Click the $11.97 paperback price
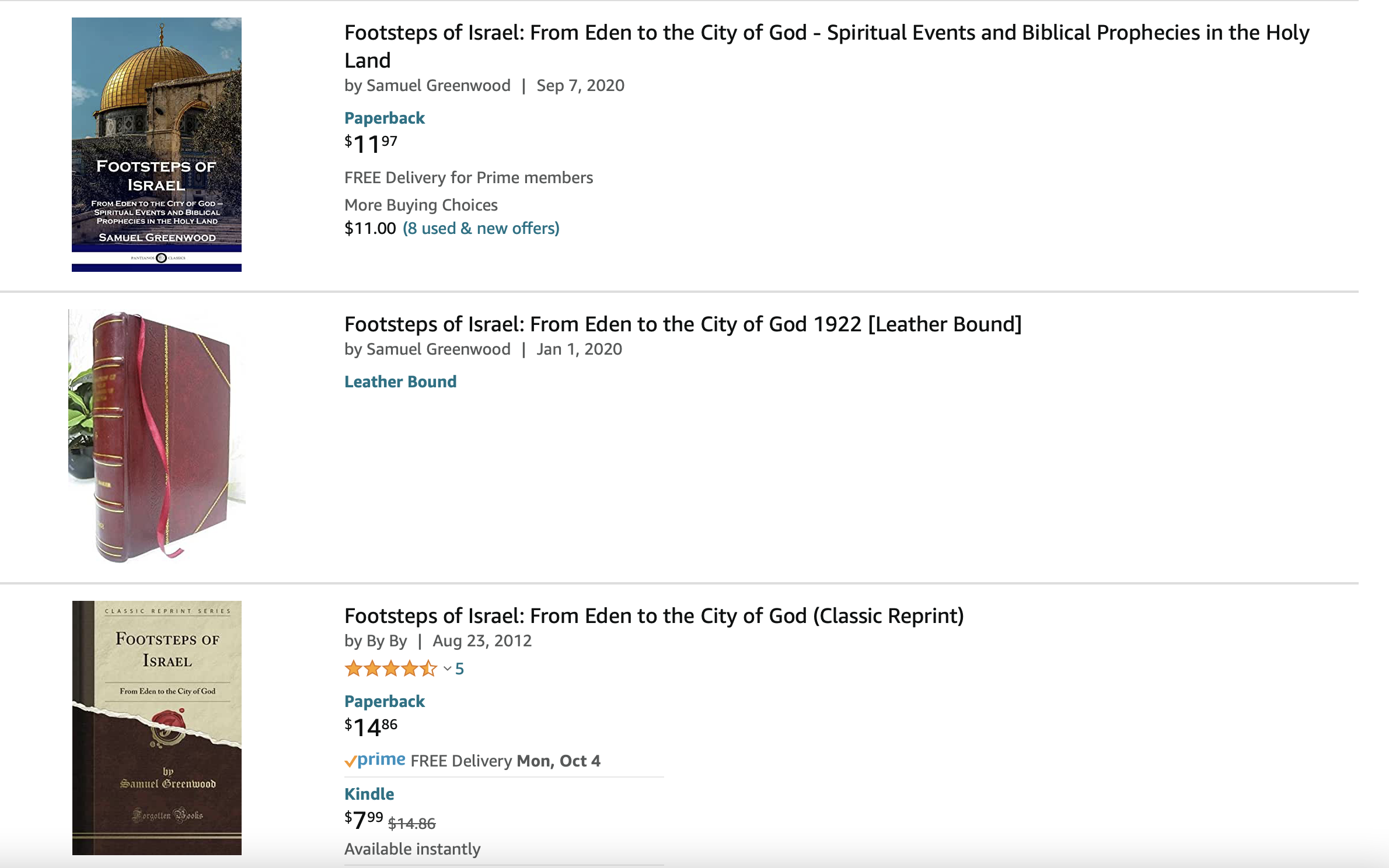The image size is (1389, 868). [371, 144]
